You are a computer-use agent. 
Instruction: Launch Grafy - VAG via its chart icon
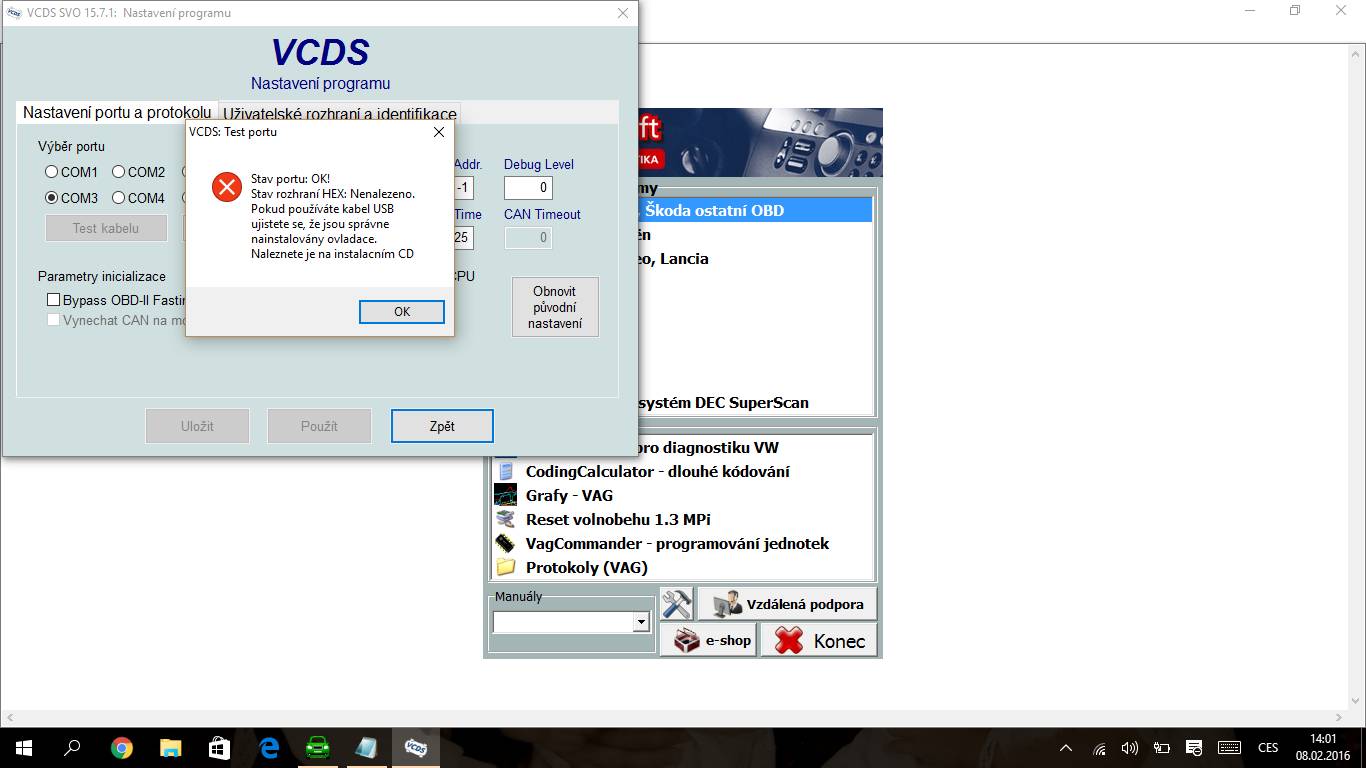coord(507,495)
